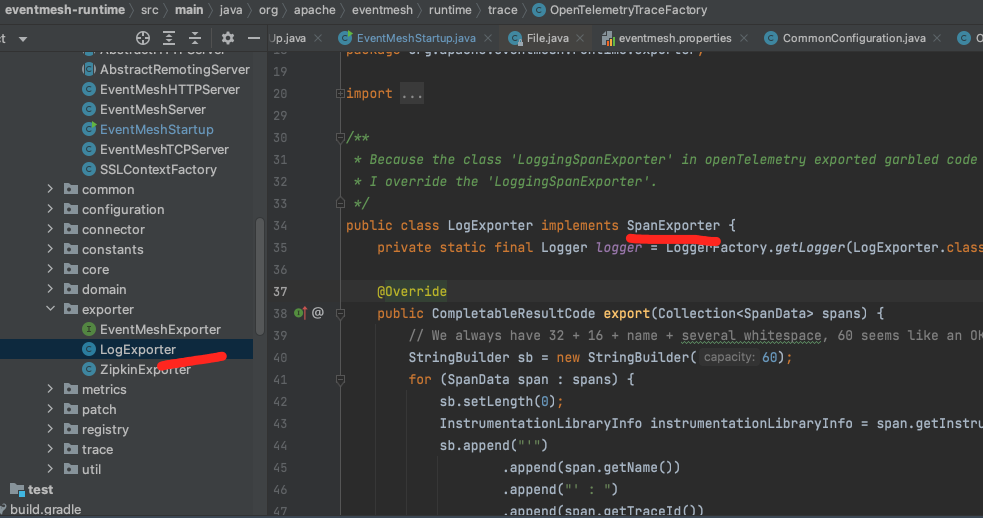The height and width of the screenshot is (518, 983).
Task: Expand the connector package folder
Action: click(x=50, y=229)
